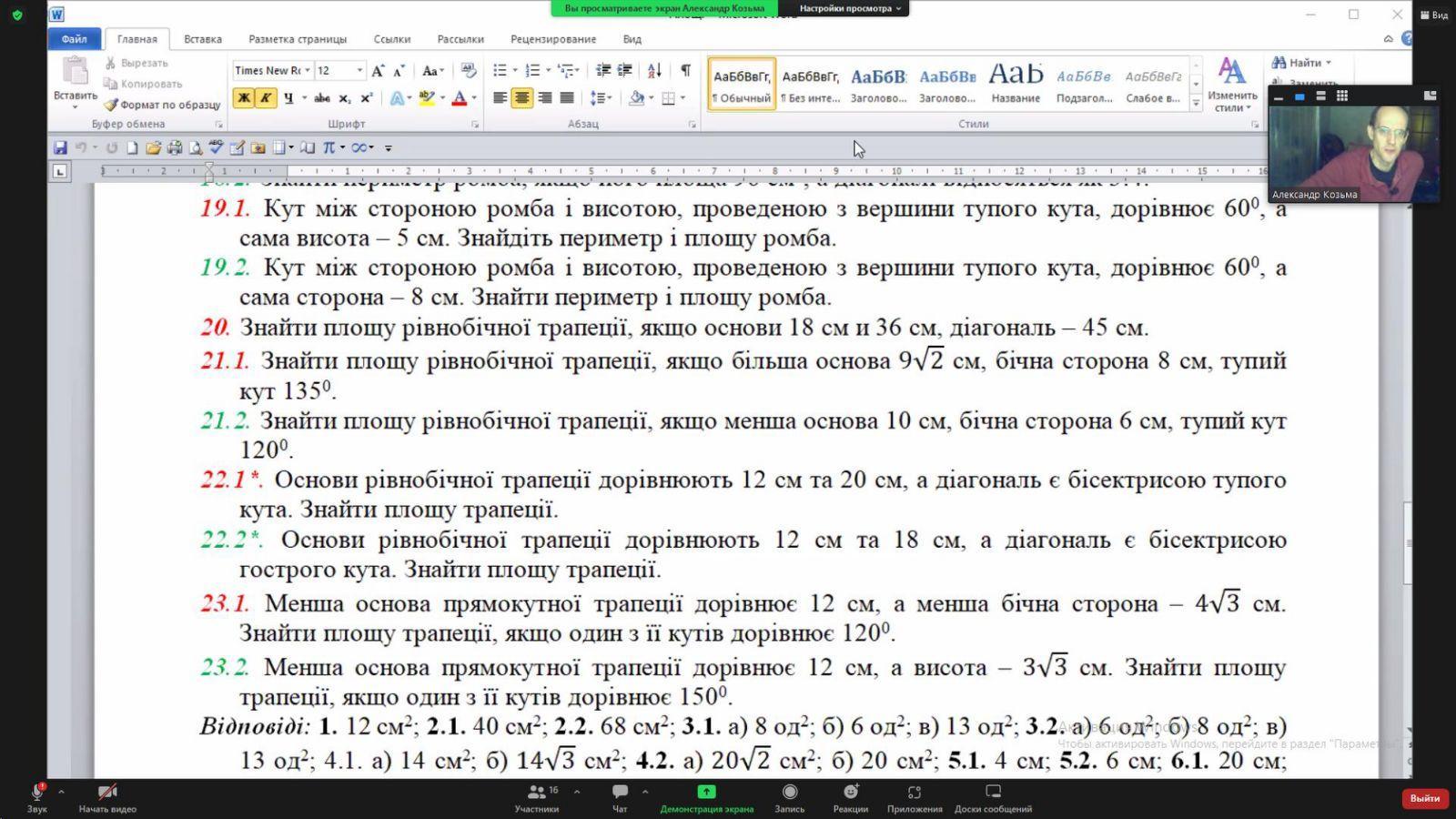Apply paragraph shading fill color
1456x819 pixels.
click(636, 98)
